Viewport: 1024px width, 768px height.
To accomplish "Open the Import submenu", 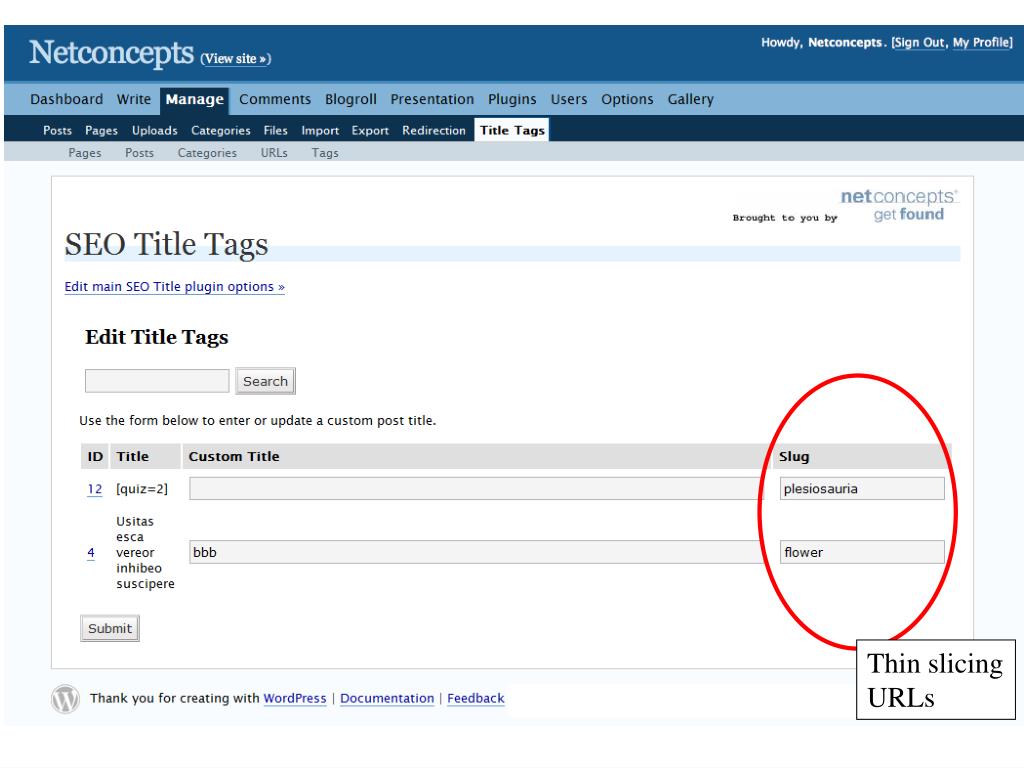I will pos(320,131).
